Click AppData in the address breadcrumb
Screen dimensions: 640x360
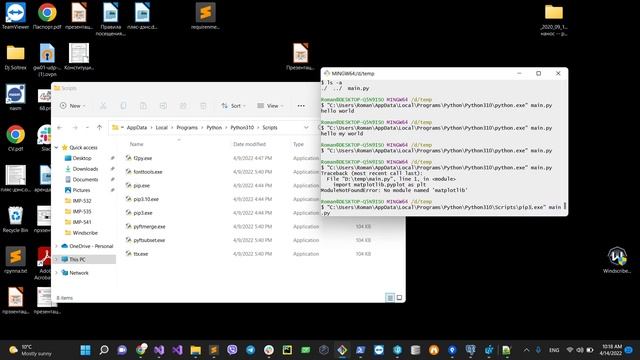click(137, 128)
